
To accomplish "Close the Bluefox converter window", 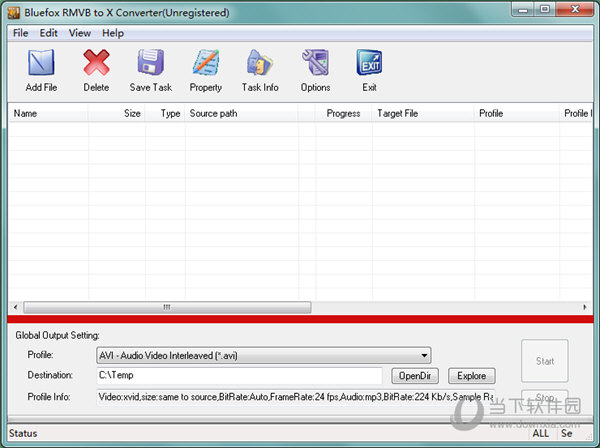I will [575, 10].
